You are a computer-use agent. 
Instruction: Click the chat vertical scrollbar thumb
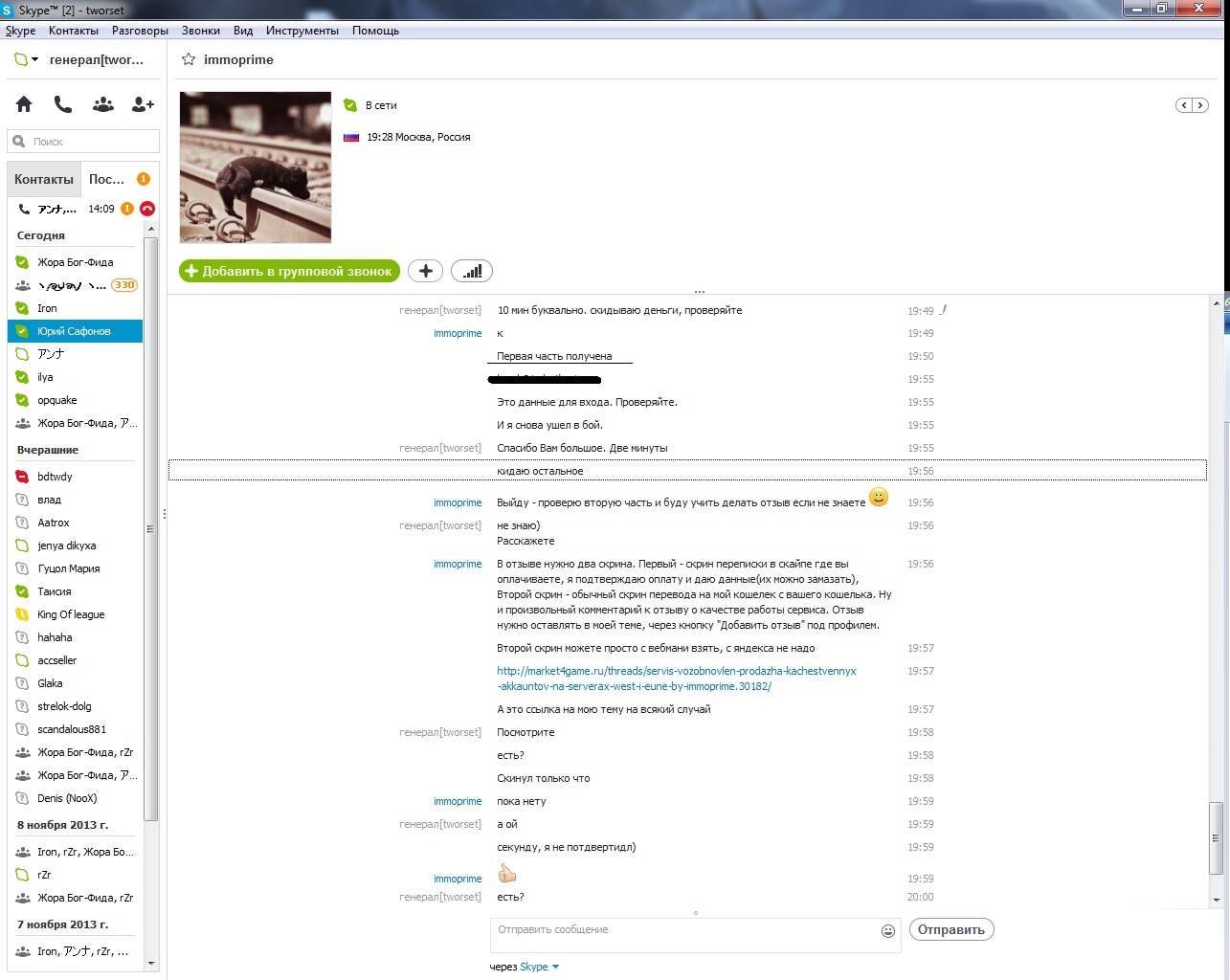pyautogui.click(x=1217, y=838)
